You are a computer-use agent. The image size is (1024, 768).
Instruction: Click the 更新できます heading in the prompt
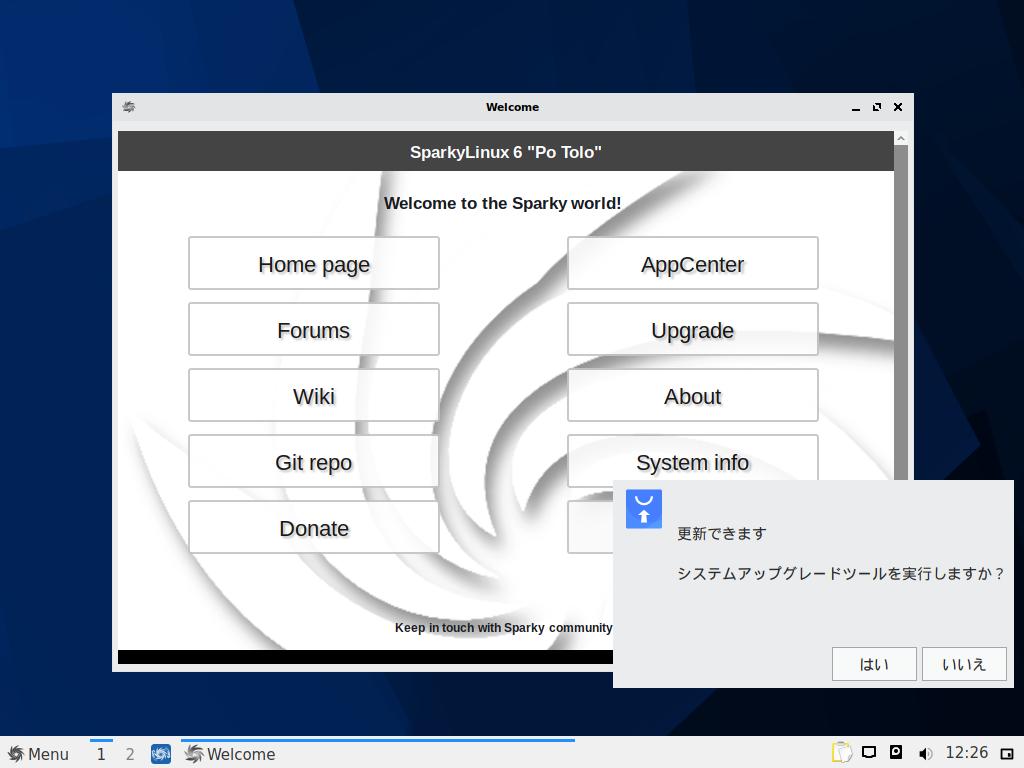[x=722, y=534]
